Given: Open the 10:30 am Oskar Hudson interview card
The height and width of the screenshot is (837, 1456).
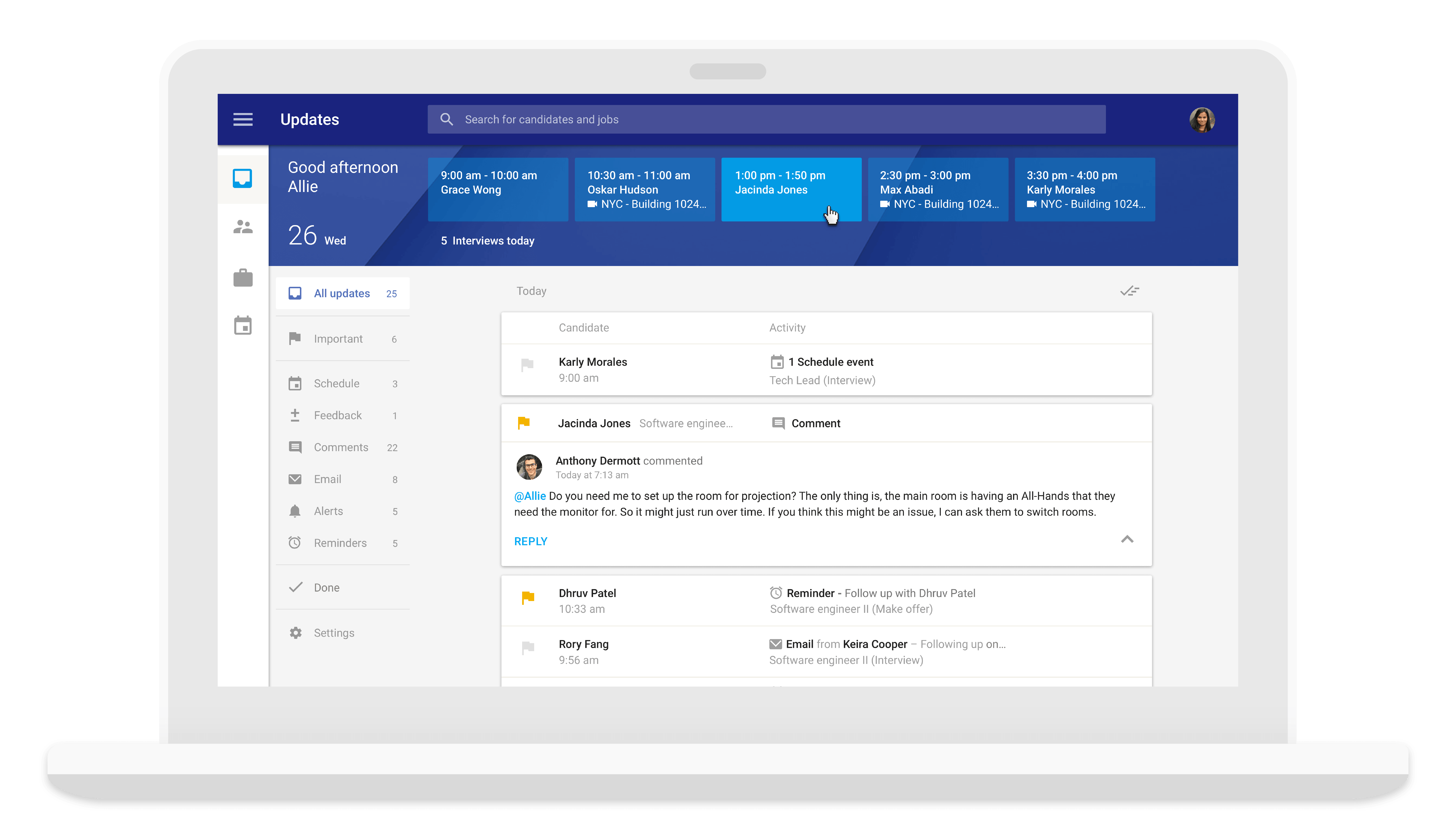Looking at the screenshot, I should point(645,189).
